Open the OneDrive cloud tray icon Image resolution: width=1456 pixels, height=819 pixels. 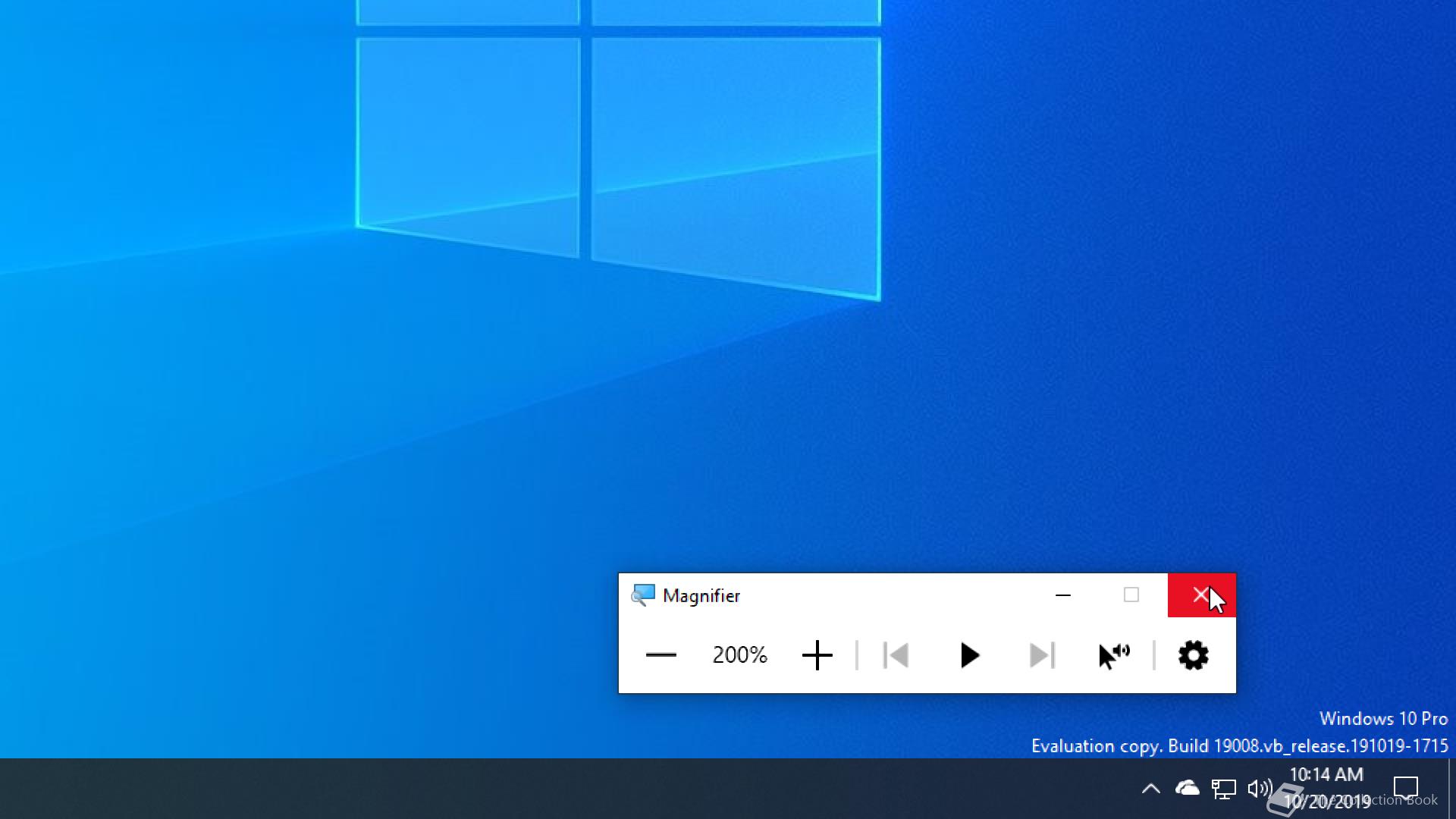[x=1187, y=789]
